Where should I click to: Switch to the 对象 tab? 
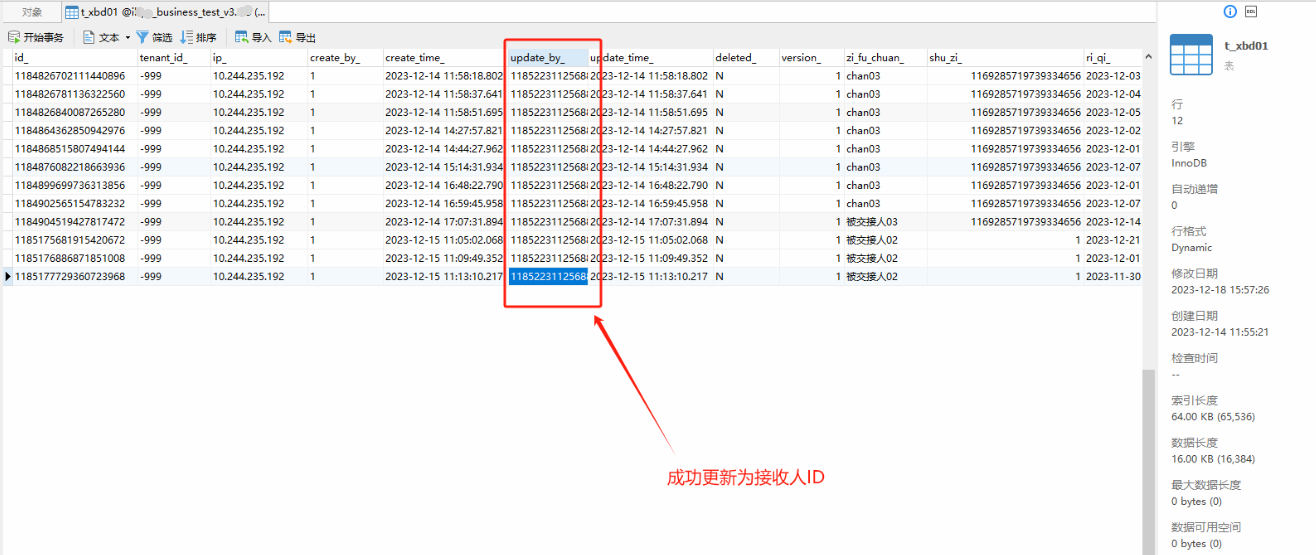click(x=32, y=12)
